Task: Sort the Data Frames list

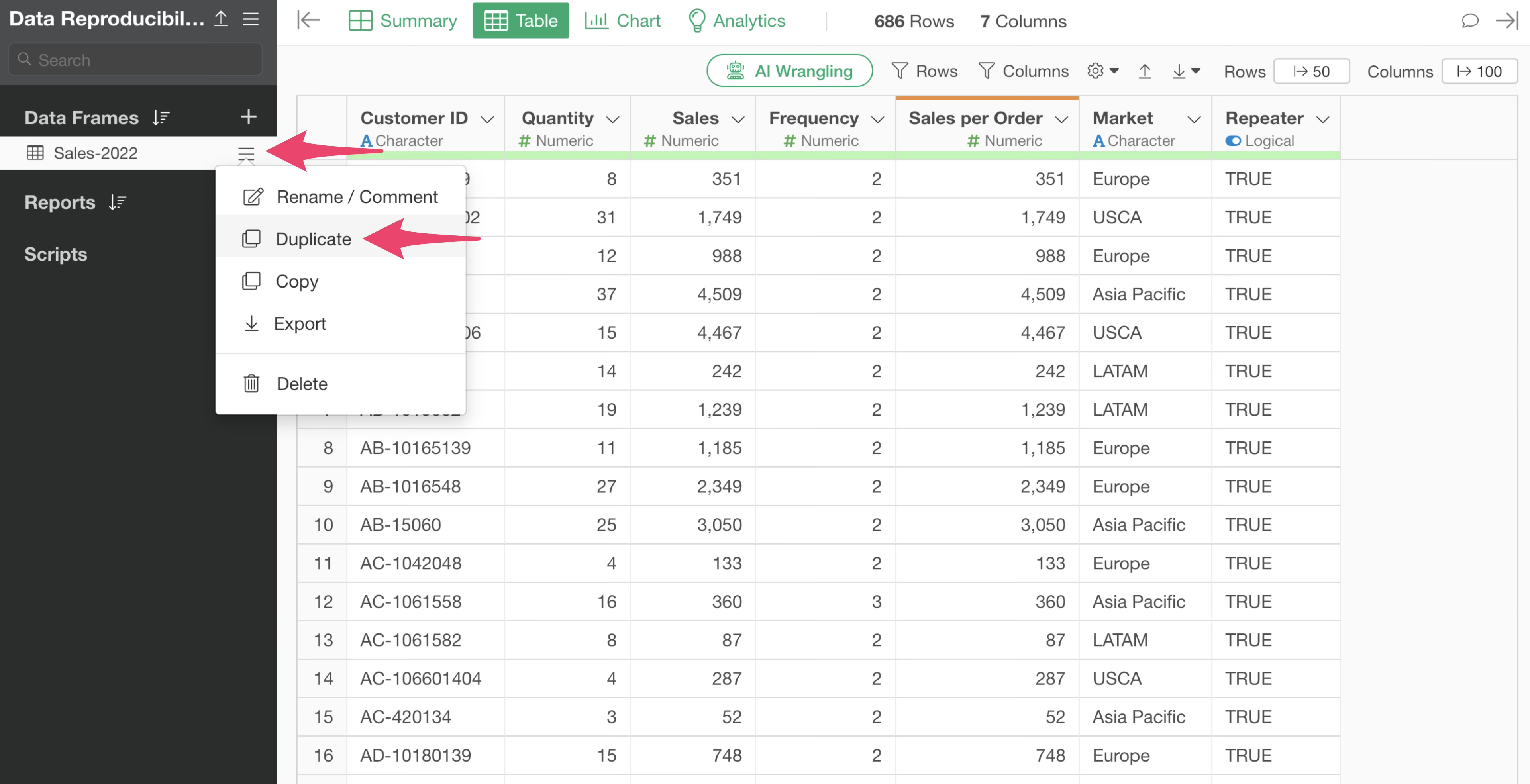Action: click(x=161, y=118)
